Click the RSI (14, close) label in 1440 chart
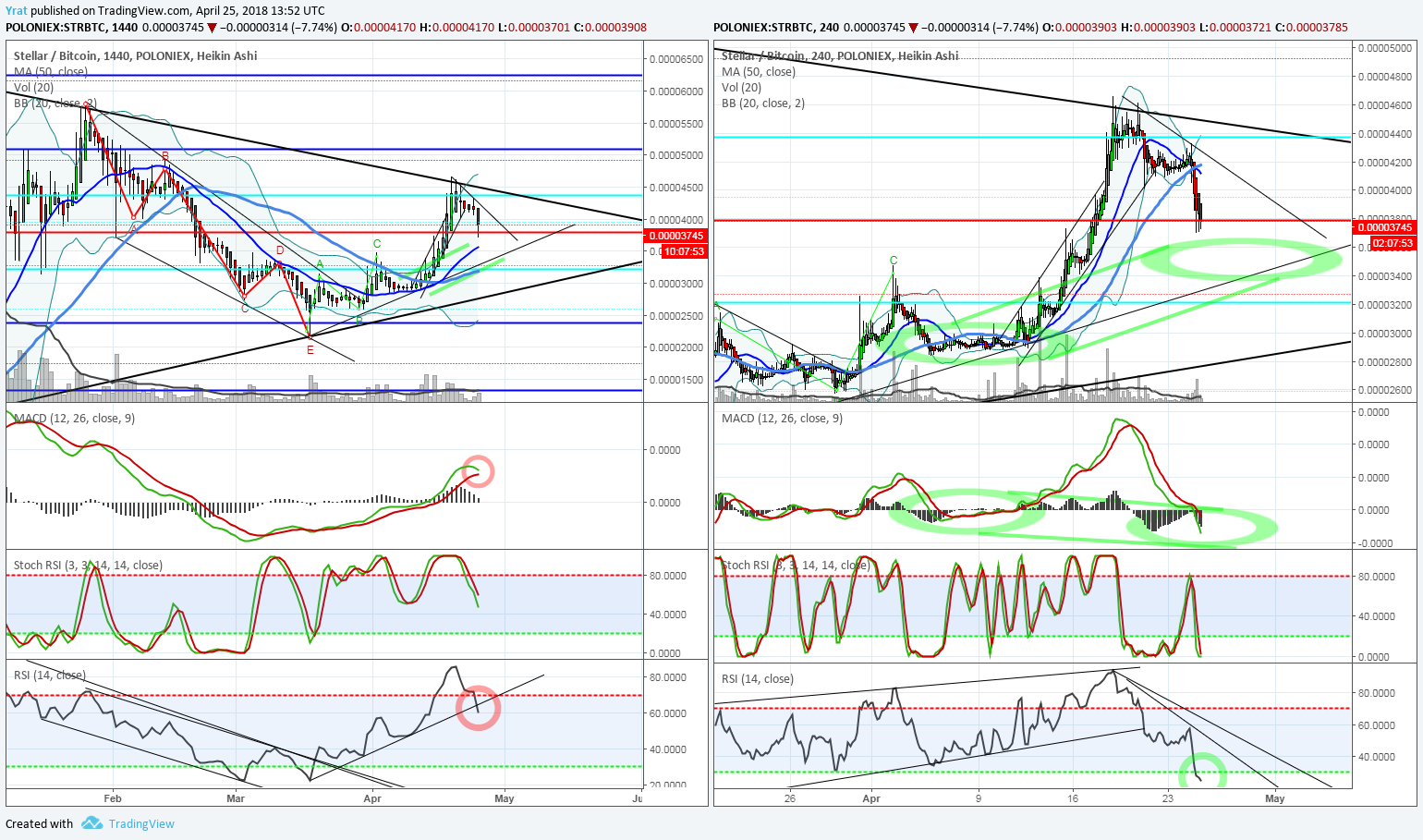Viewport: 1423px width, 840px height. pyautogui.click(x=50, y=675)
